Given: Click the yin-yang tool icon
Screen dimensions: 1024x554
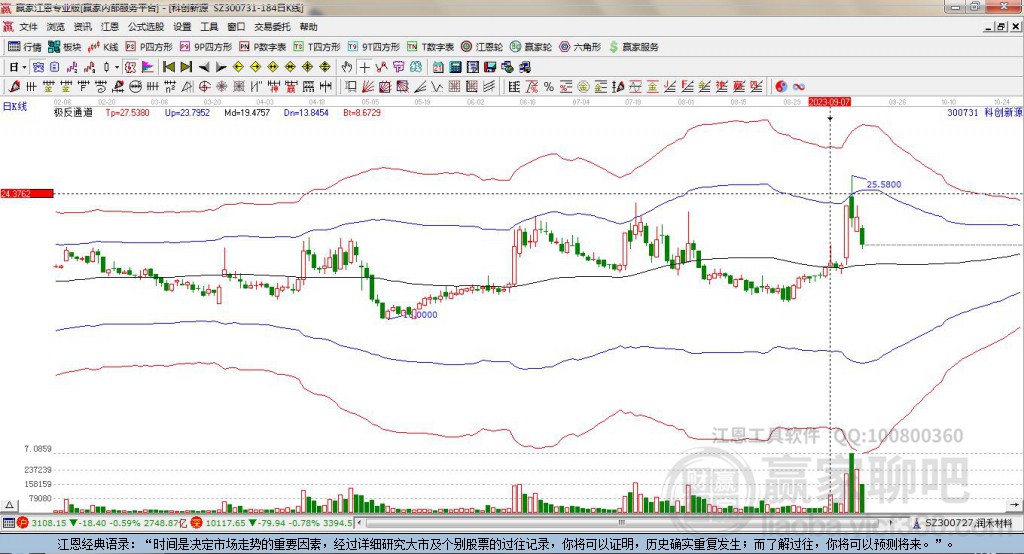Looking at the screenshot, I should tap(781, 86).
